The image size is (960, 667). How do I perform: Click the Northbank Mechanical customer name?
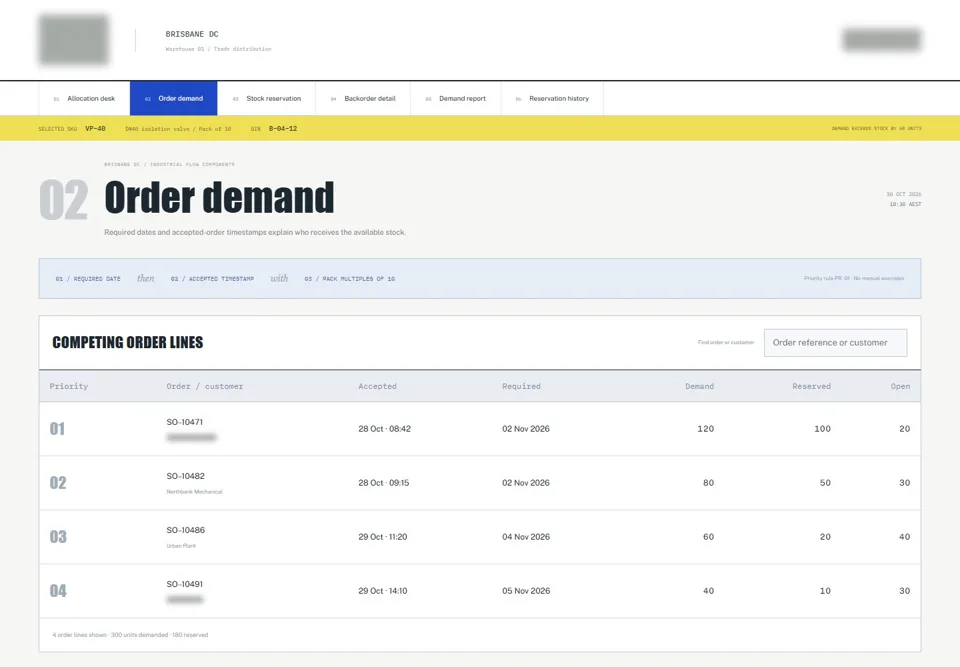[194, 492]
